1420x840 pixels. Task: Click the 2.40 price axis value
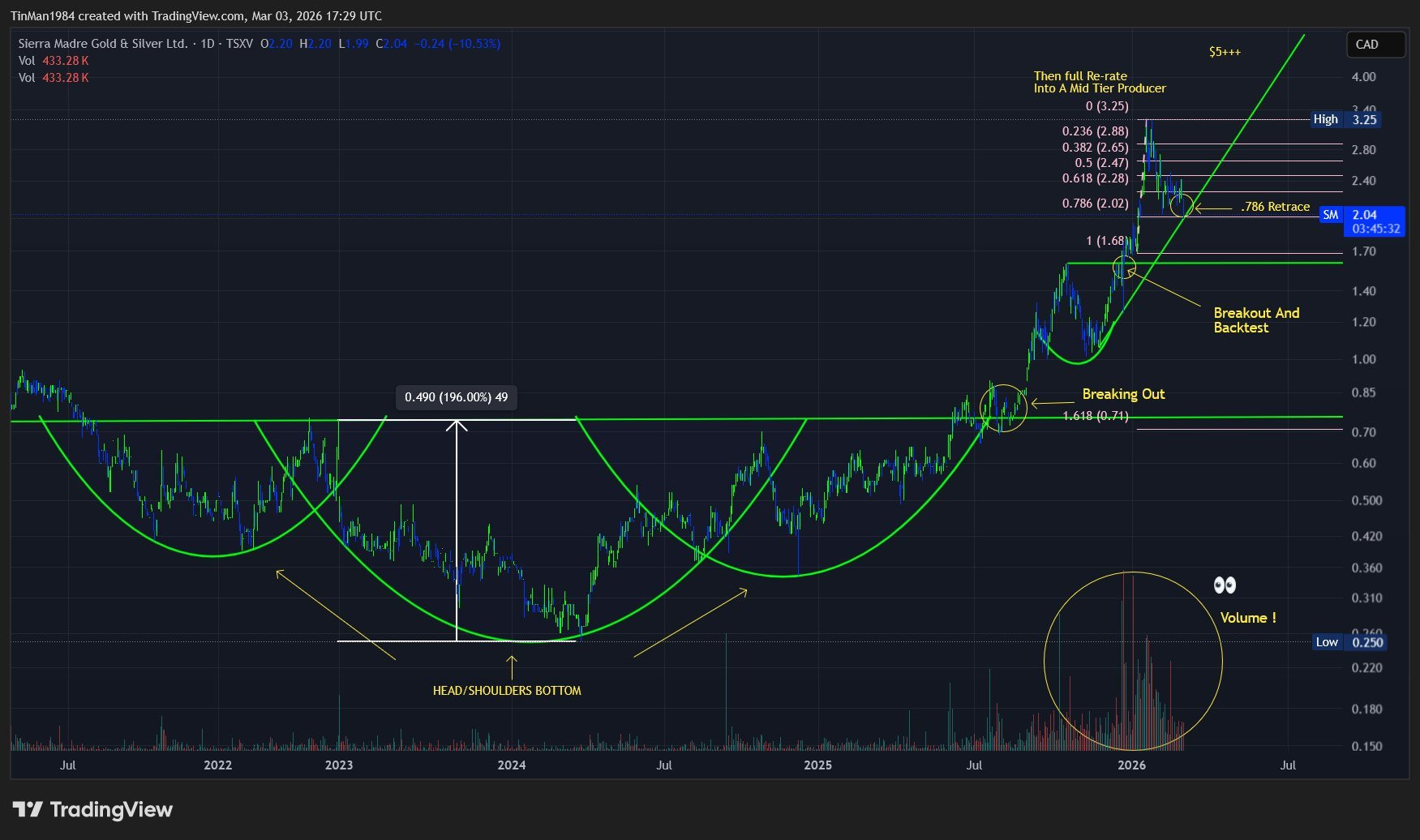pyautogui.click(x=1364, y=181)
